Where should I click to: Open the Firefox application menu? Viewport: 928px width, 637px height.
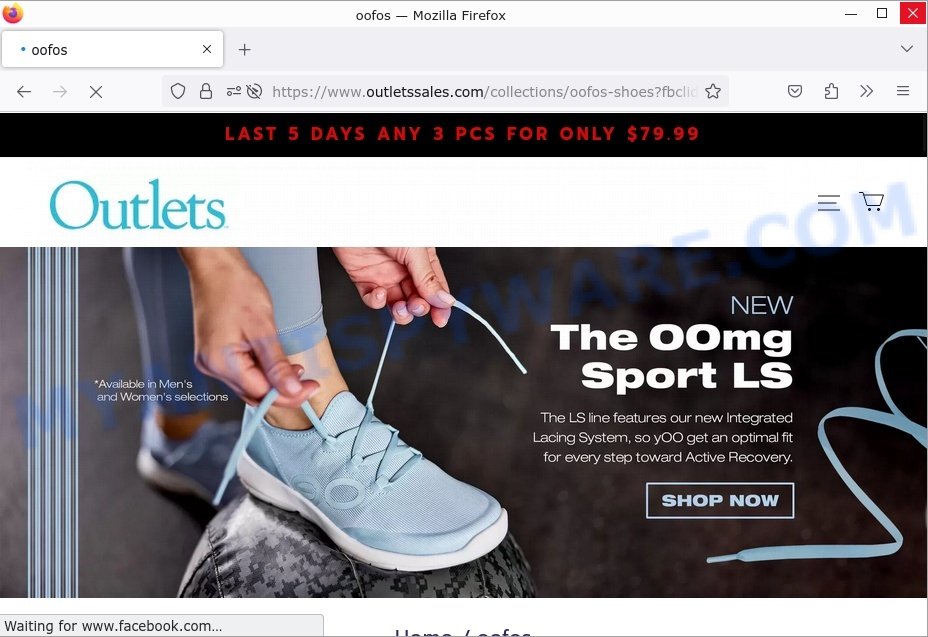click(x=903, y=91)
